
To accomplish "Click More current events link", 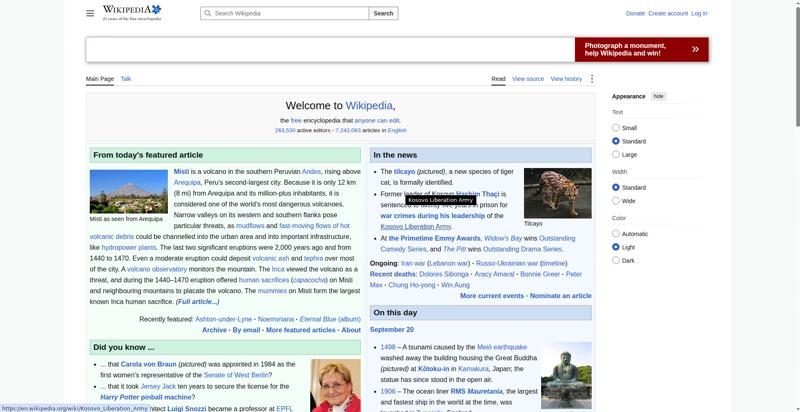I will tap(492, 296).
